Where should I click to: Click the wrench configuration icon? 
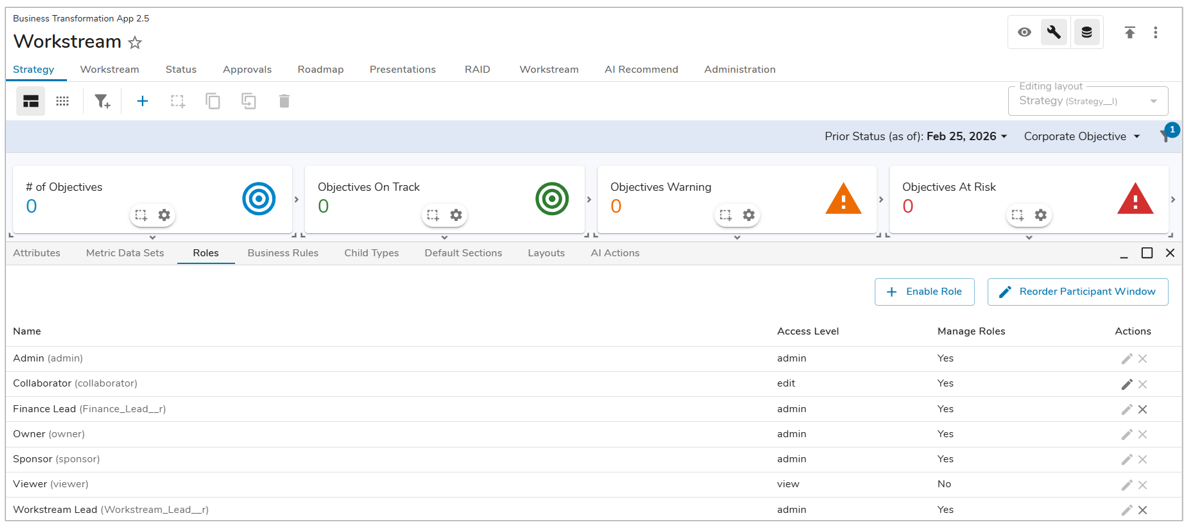[x=1054, y=32]
